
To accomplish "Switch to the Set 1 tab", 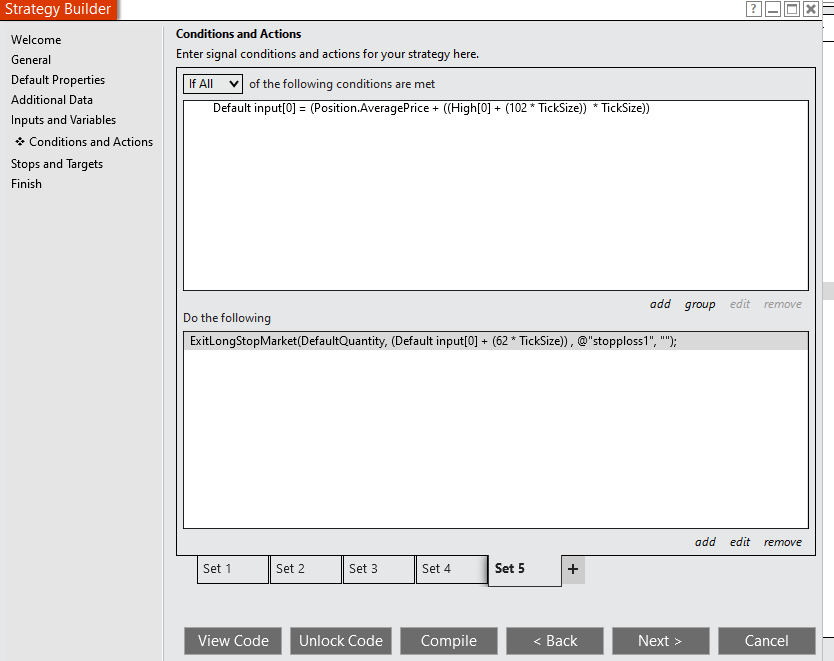I will click(x=233, y=569).
